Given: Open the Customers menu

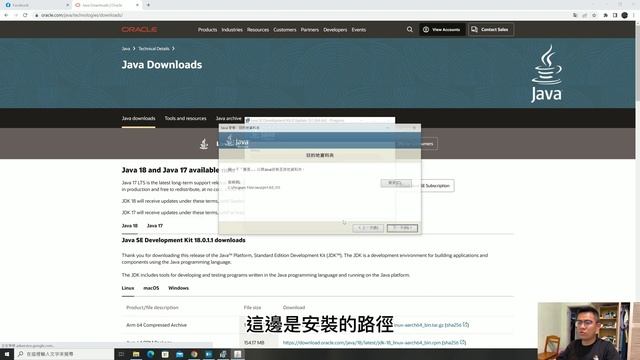Looking at the screenshot, I should click(x=284, y=30).
